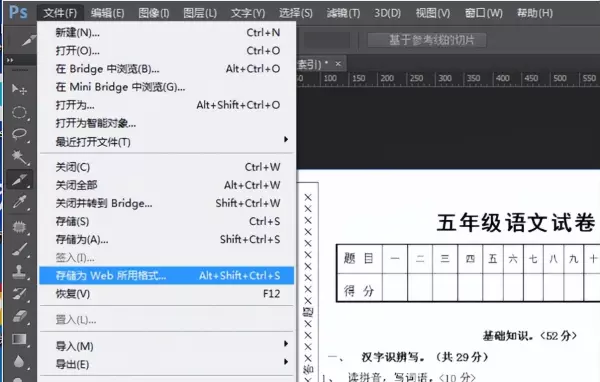Screen dimensions: 600x382
Task: Select the Eraser tool
Action: [x=19, y=316]
